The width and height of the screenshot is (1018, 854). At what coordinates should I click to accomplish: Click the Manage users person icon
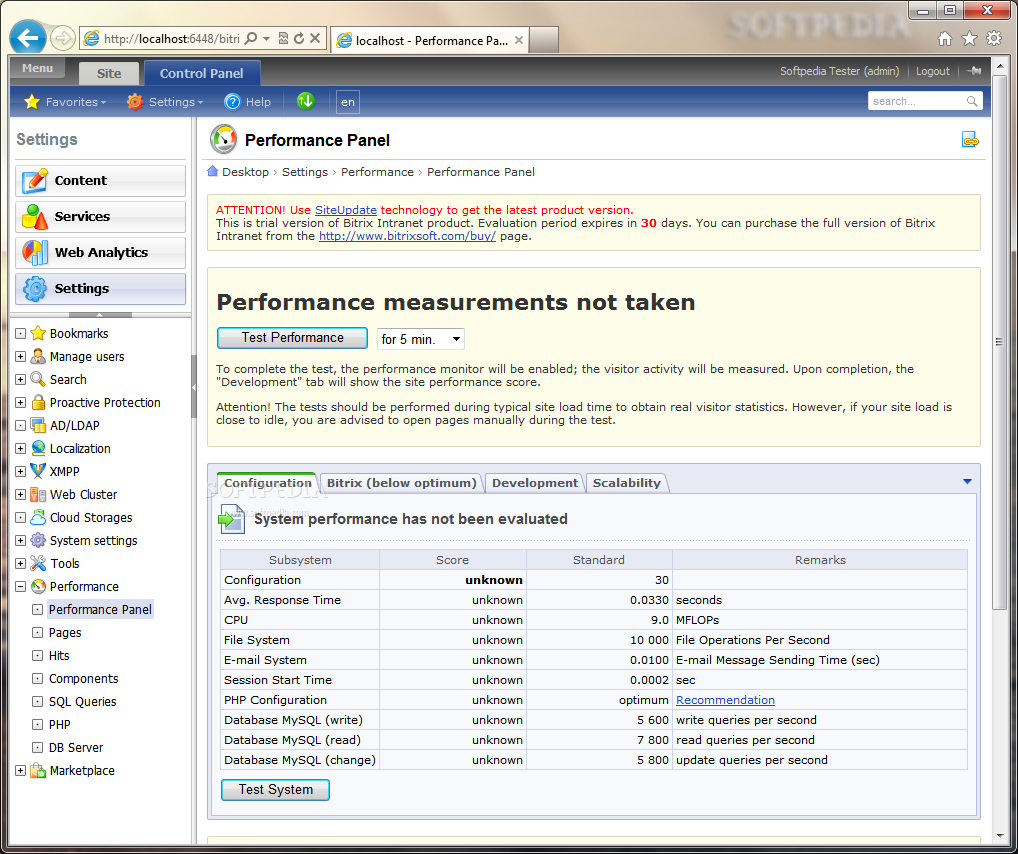coord(38,357)
